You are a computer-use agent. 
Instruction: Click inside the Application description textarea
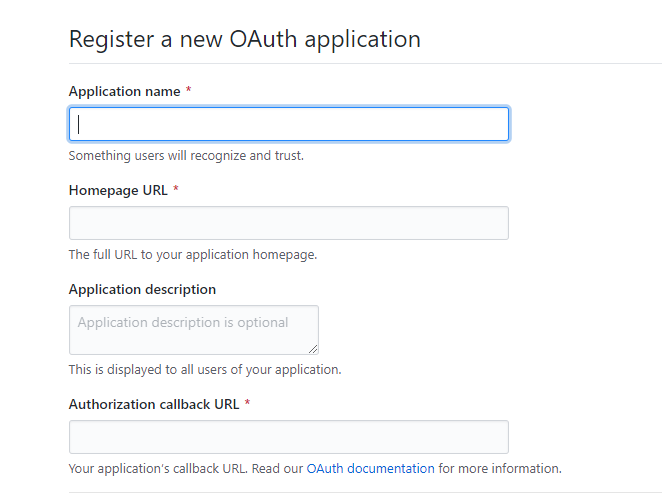(x=193, y=330)
